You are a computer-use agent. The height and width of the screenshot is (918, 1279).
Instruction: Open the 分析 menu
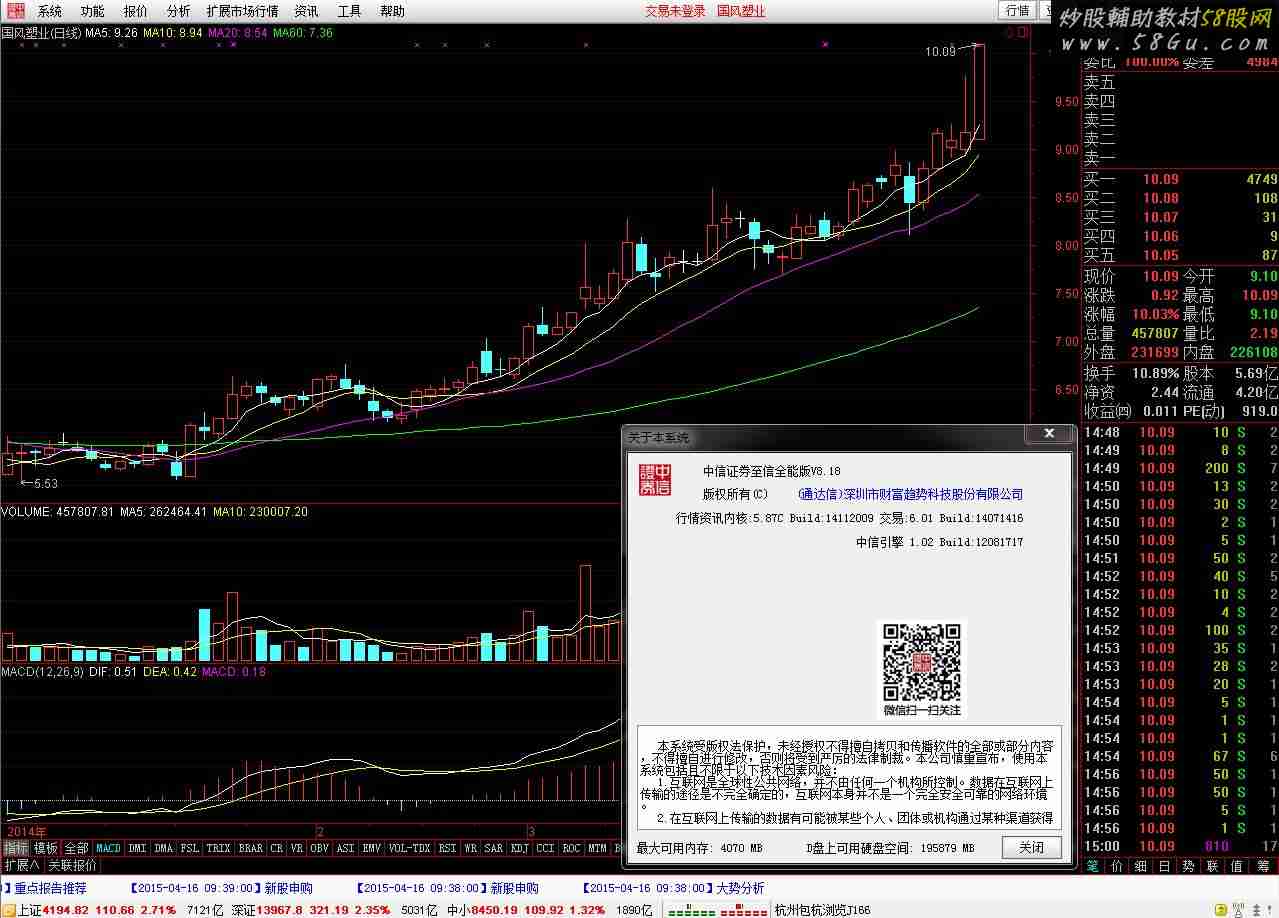pos(178,11)
